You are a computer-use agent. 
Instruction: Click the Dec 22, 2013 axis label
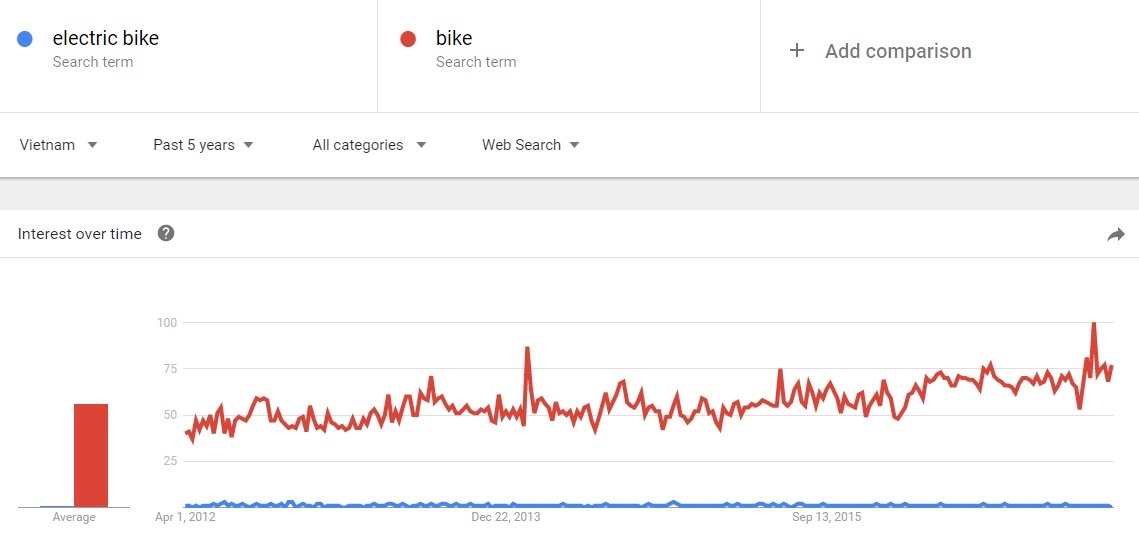506,517
